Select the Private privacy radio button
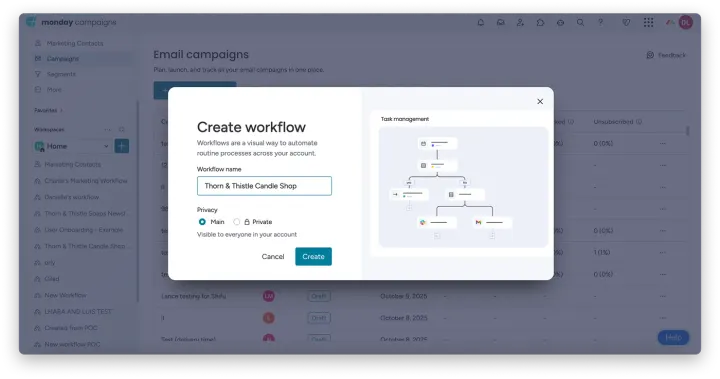 click(236, 222)
